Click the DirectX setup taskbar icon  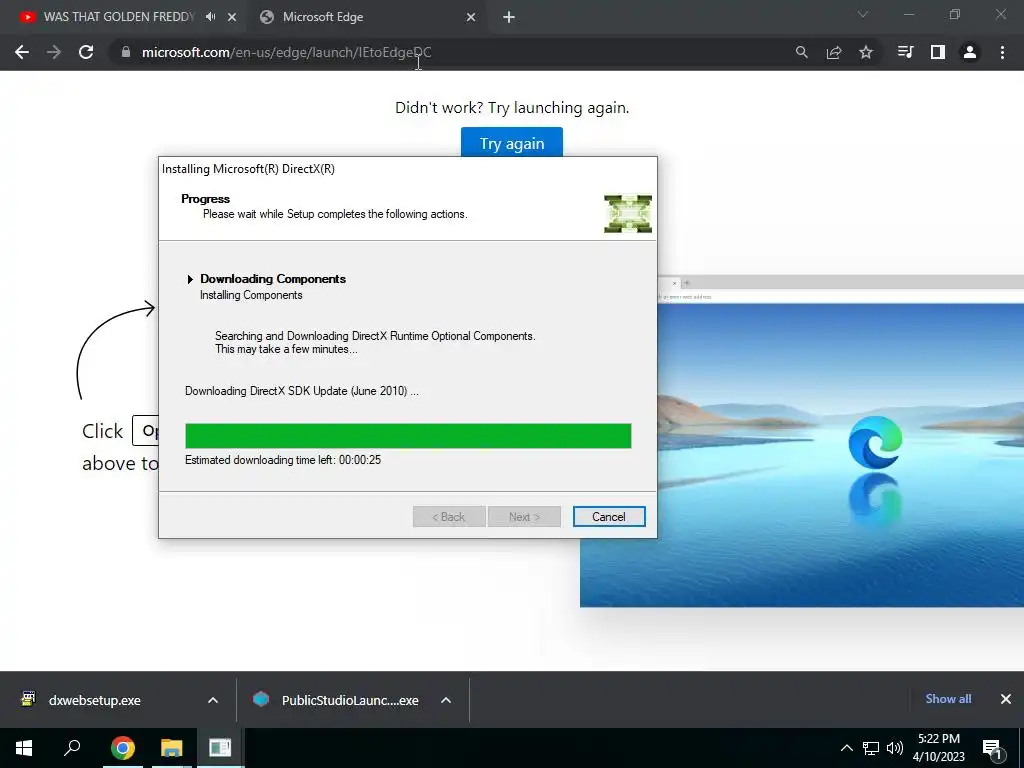219,748
